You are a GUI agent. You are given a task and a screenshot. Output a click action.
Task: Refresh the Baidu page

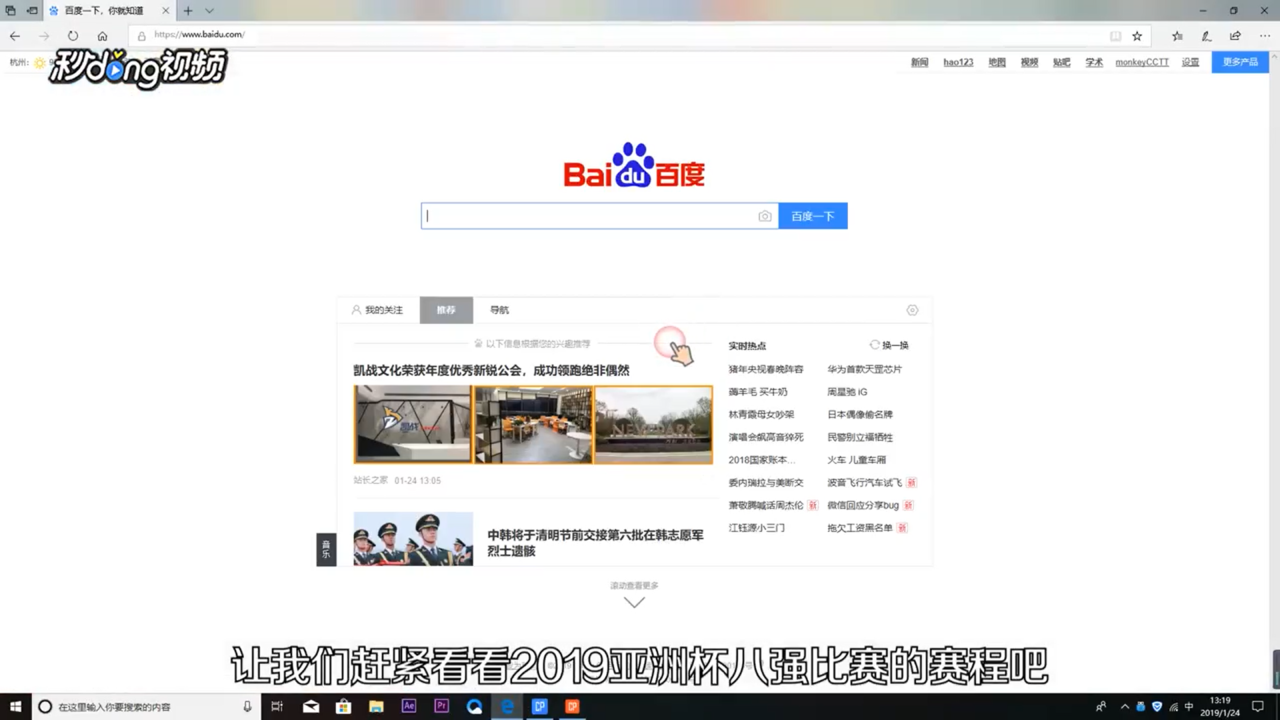coord(73,36)
